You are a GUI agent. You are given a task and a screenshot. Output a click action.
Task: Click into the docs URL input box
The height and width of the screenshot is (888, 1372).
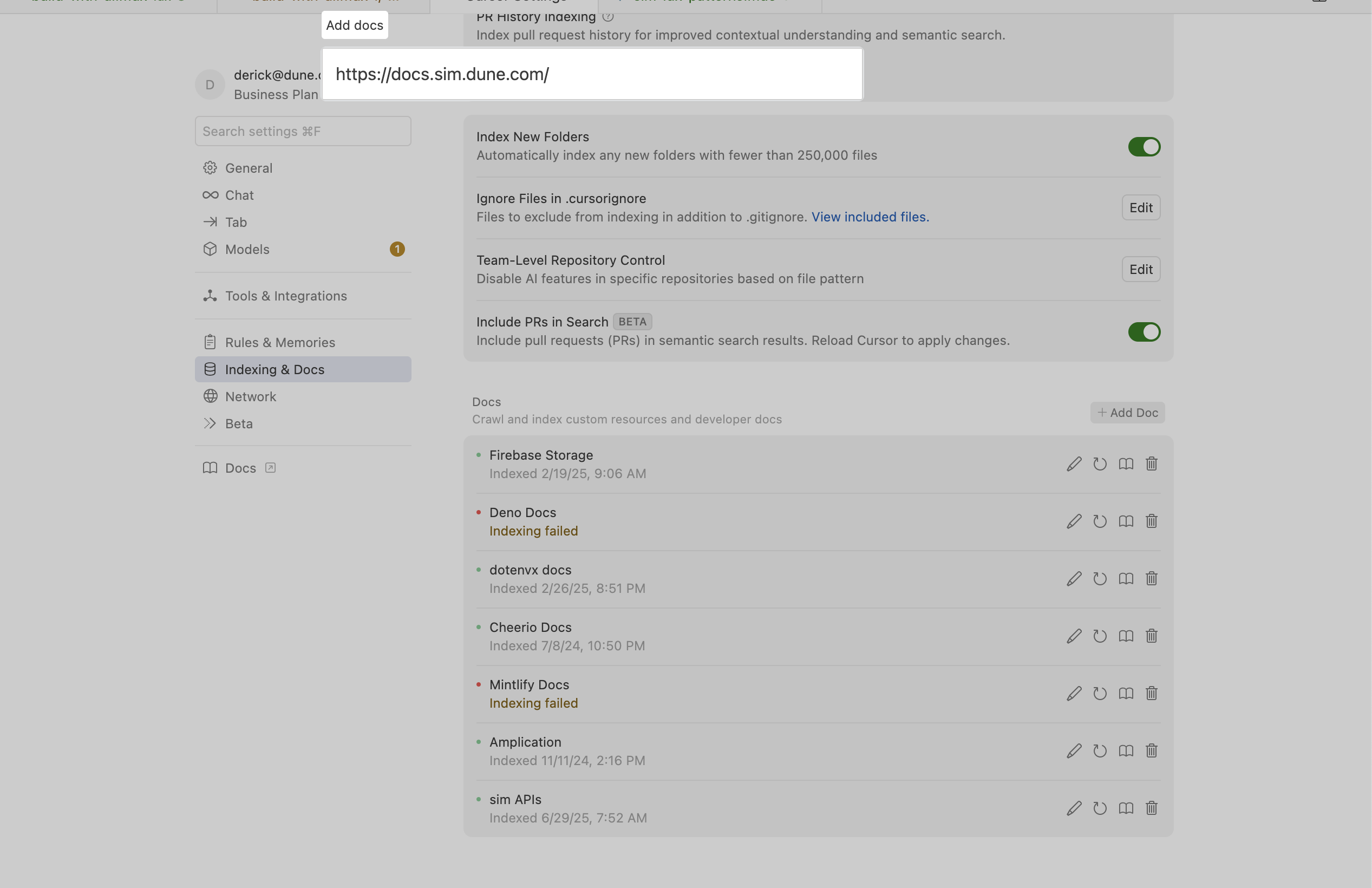click(x=591, y=74)
